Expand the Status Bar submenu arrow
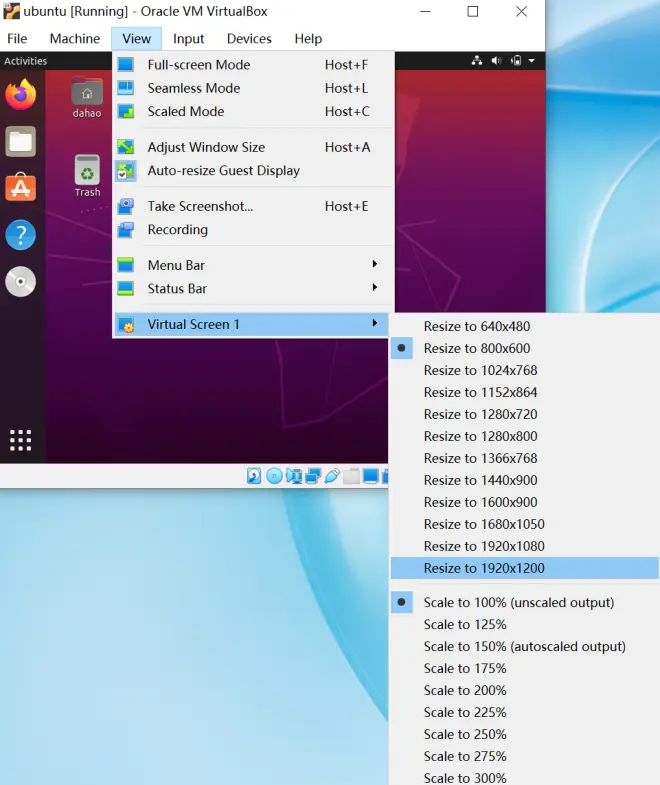 (375, 287)
